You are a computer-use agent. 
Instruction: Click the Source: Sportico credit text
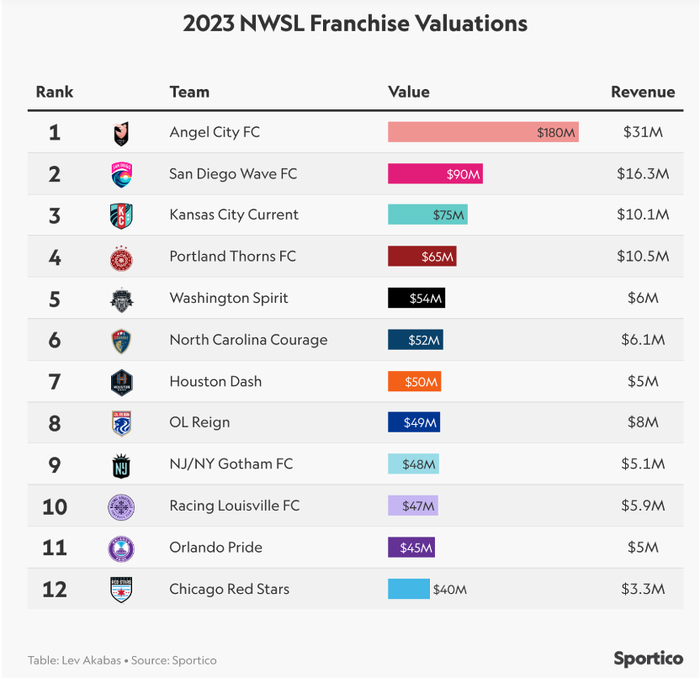coord(174,661)
